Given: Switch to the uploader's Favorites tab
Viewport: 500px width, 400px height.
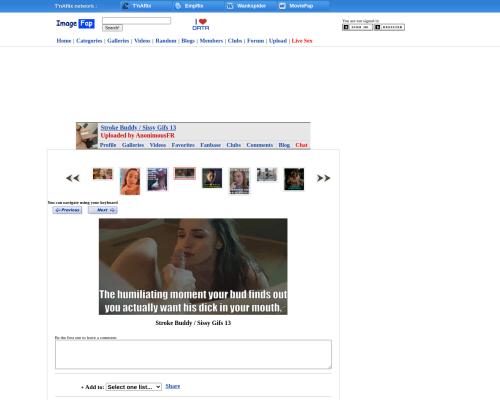Looking at the screenshot, I should point(183,145).
